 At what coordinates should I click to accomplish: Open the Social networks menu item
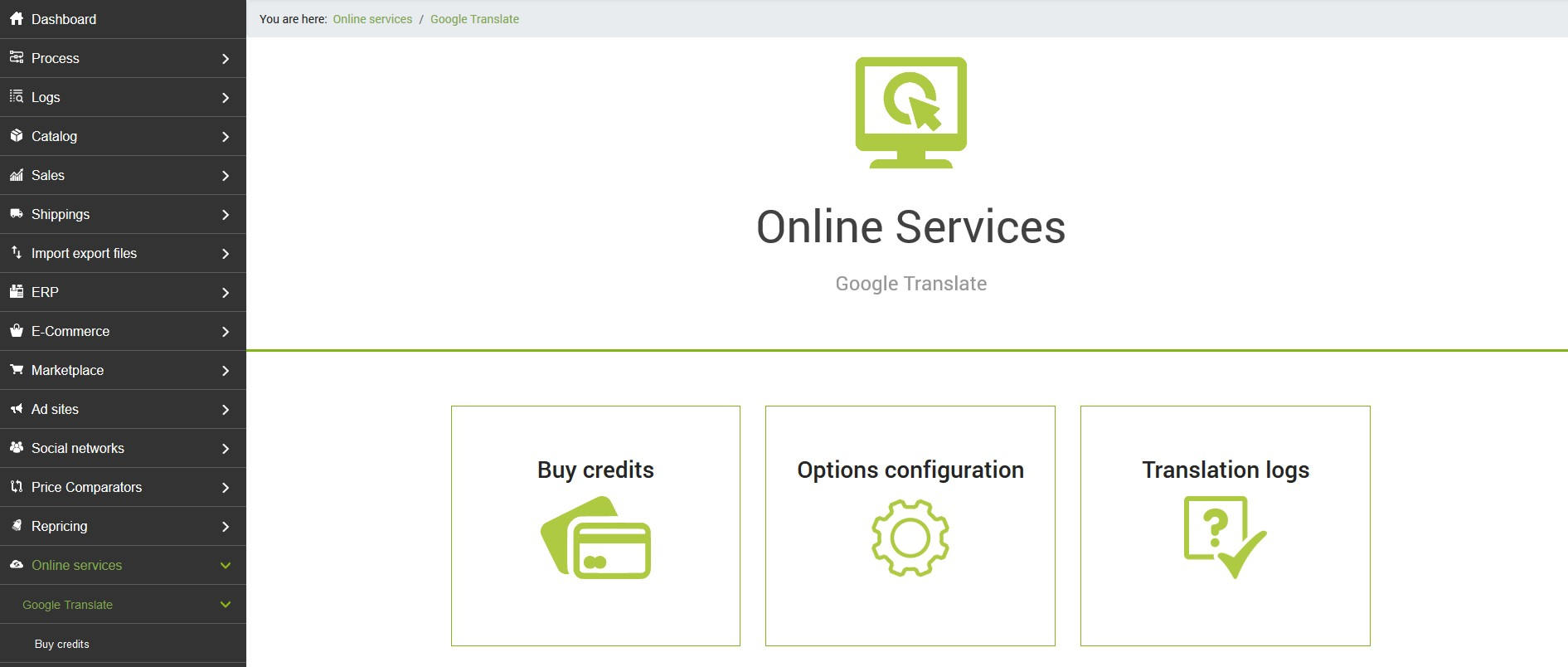click(123, 448)
